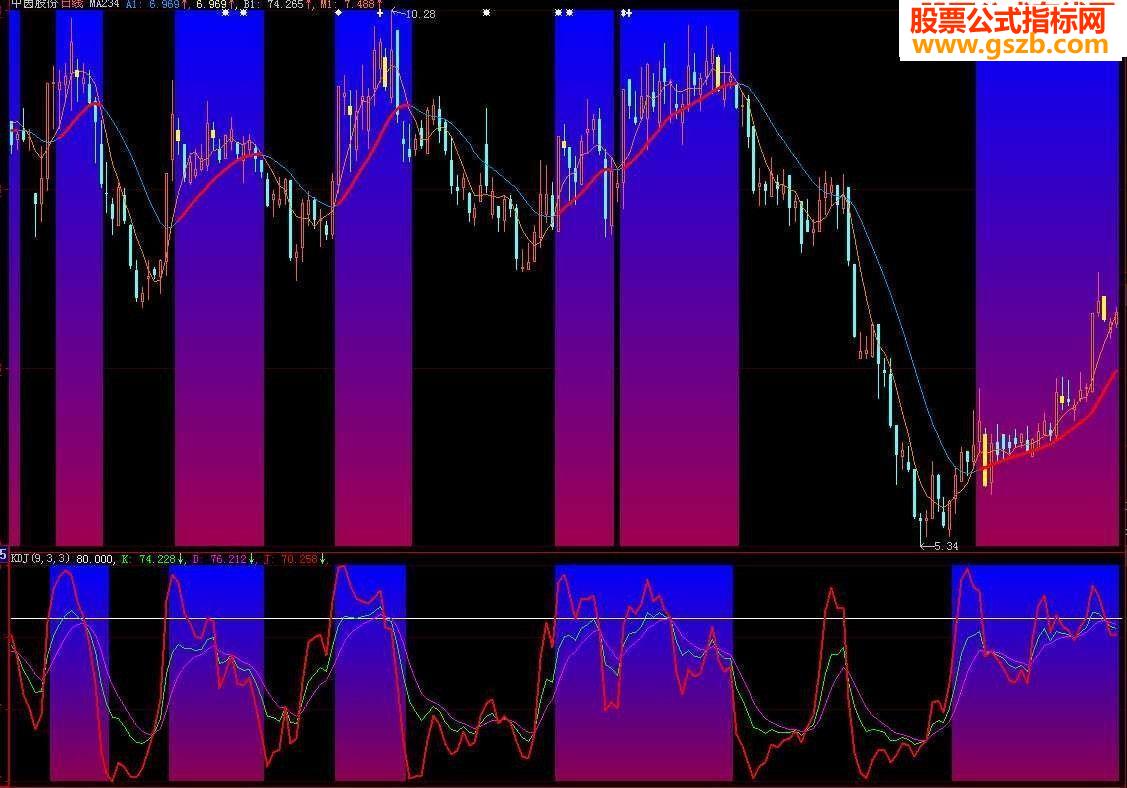Click the white 80 horizontal line in KDJ

pos(566,618)
